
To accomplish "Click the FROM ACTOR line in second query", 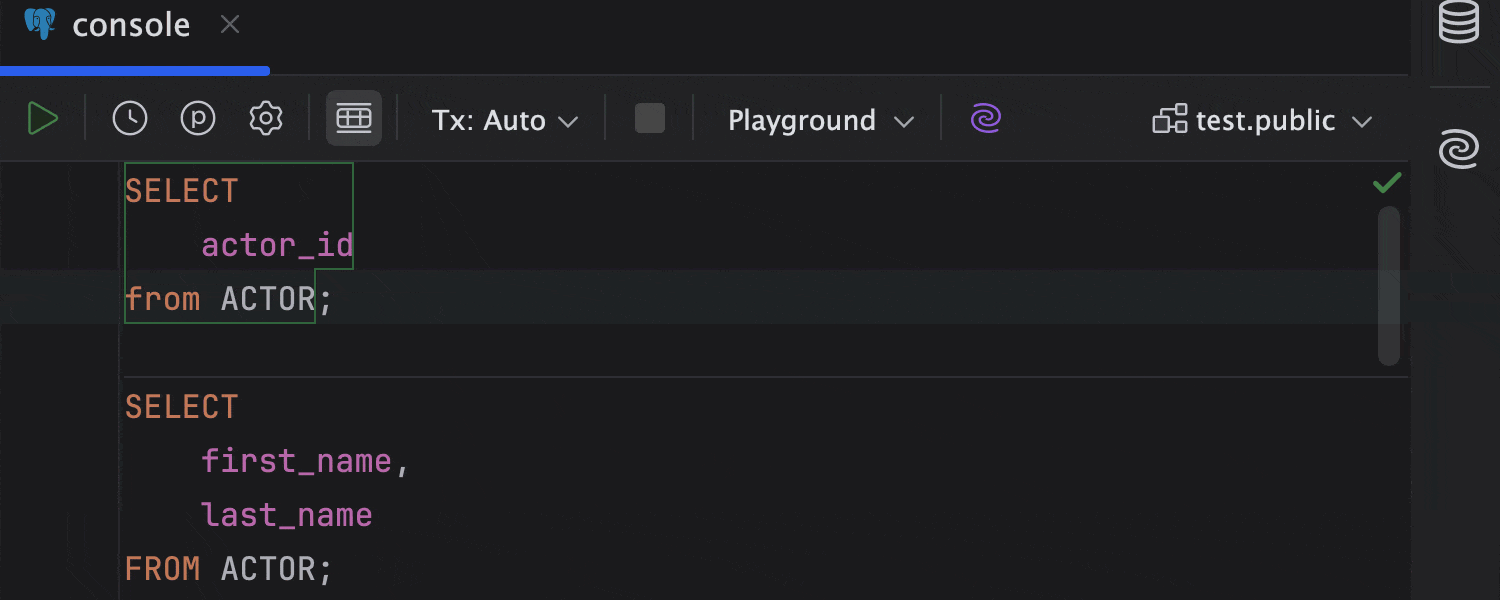I will point(227,568).
